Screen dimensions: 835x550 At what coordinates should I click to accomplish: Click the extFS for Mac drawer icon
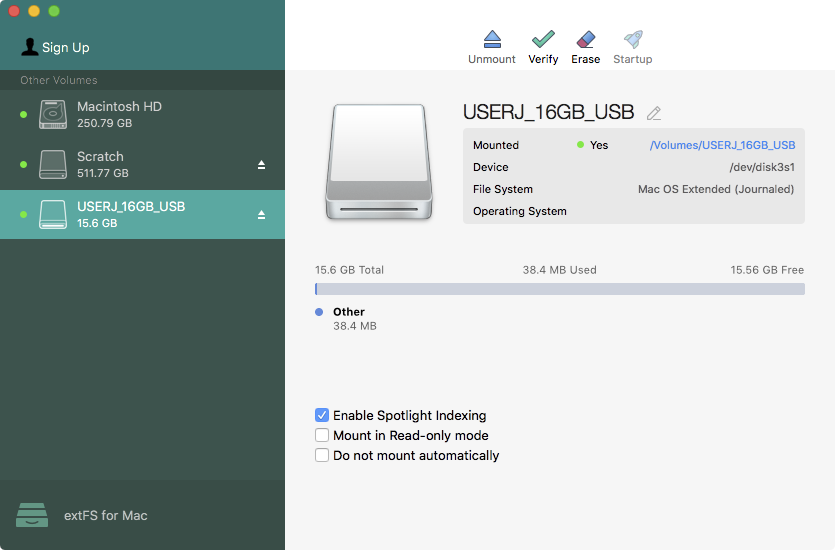[32, 515]
